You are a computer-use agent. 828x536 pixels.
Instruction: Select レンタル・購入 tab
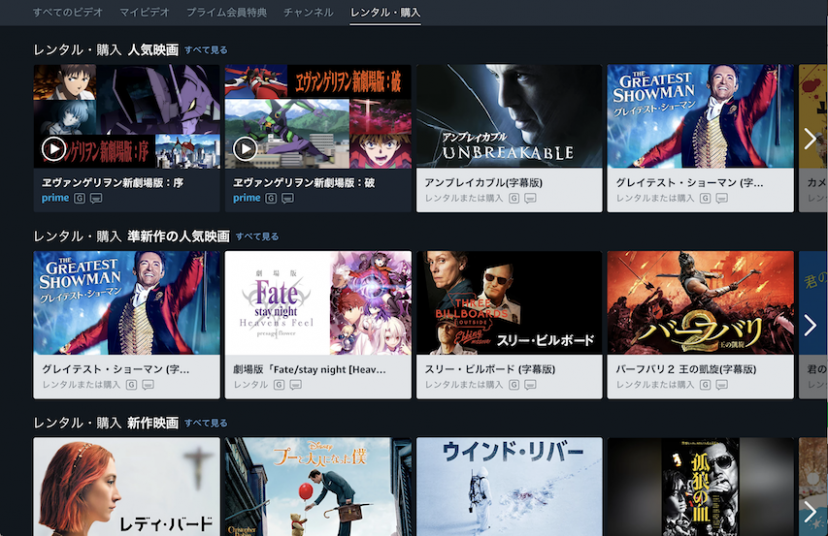click(x=385, y=12)
